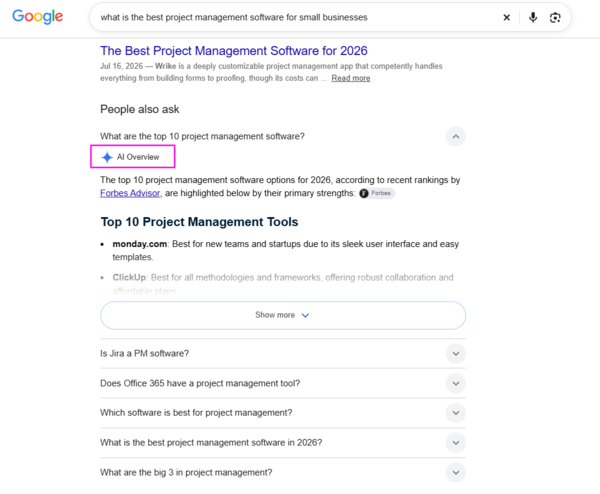The image size is (600, 494).
Task: Click the Top 10 Project Management Tools heading
Action: pos(199,222)
